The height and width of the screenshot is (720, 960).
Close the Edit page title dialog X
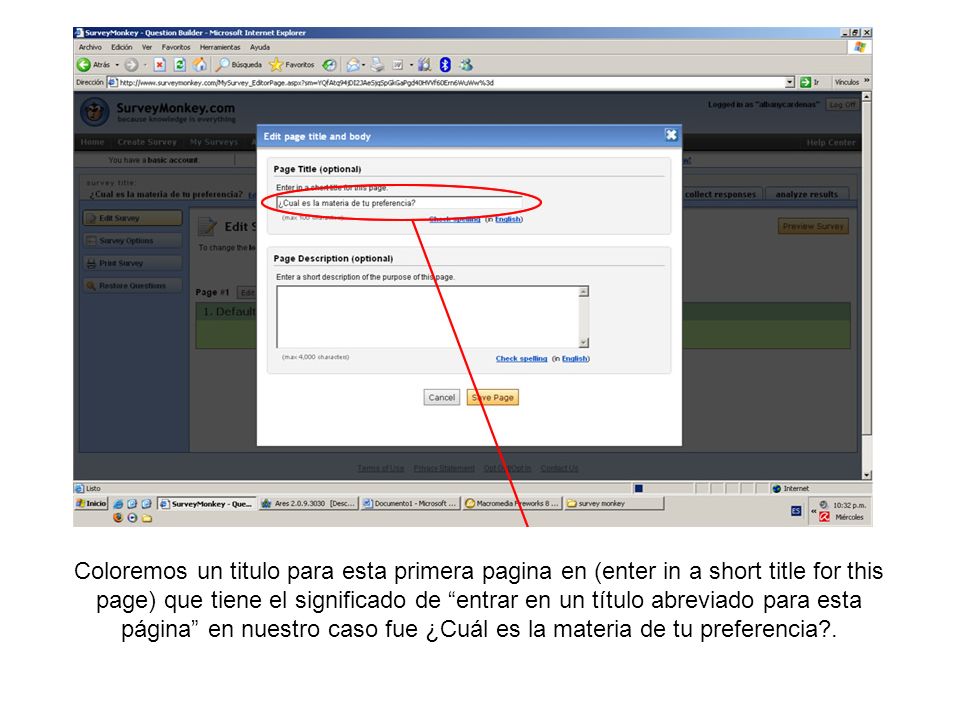click(x=671, y=135)
